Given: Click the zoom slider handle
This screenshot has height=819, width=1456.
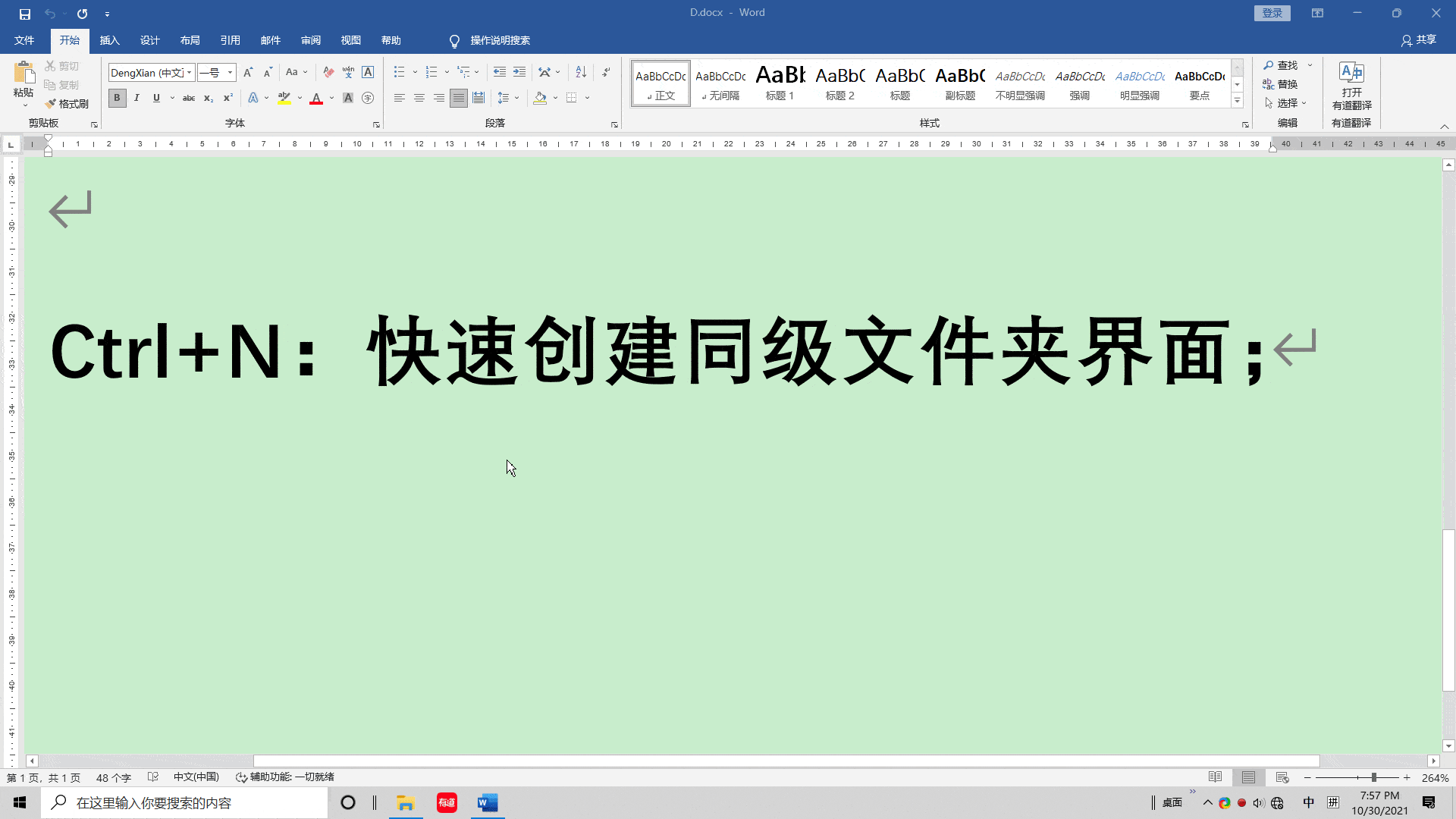Looking at the screenshot, I should click(1373, 777).
